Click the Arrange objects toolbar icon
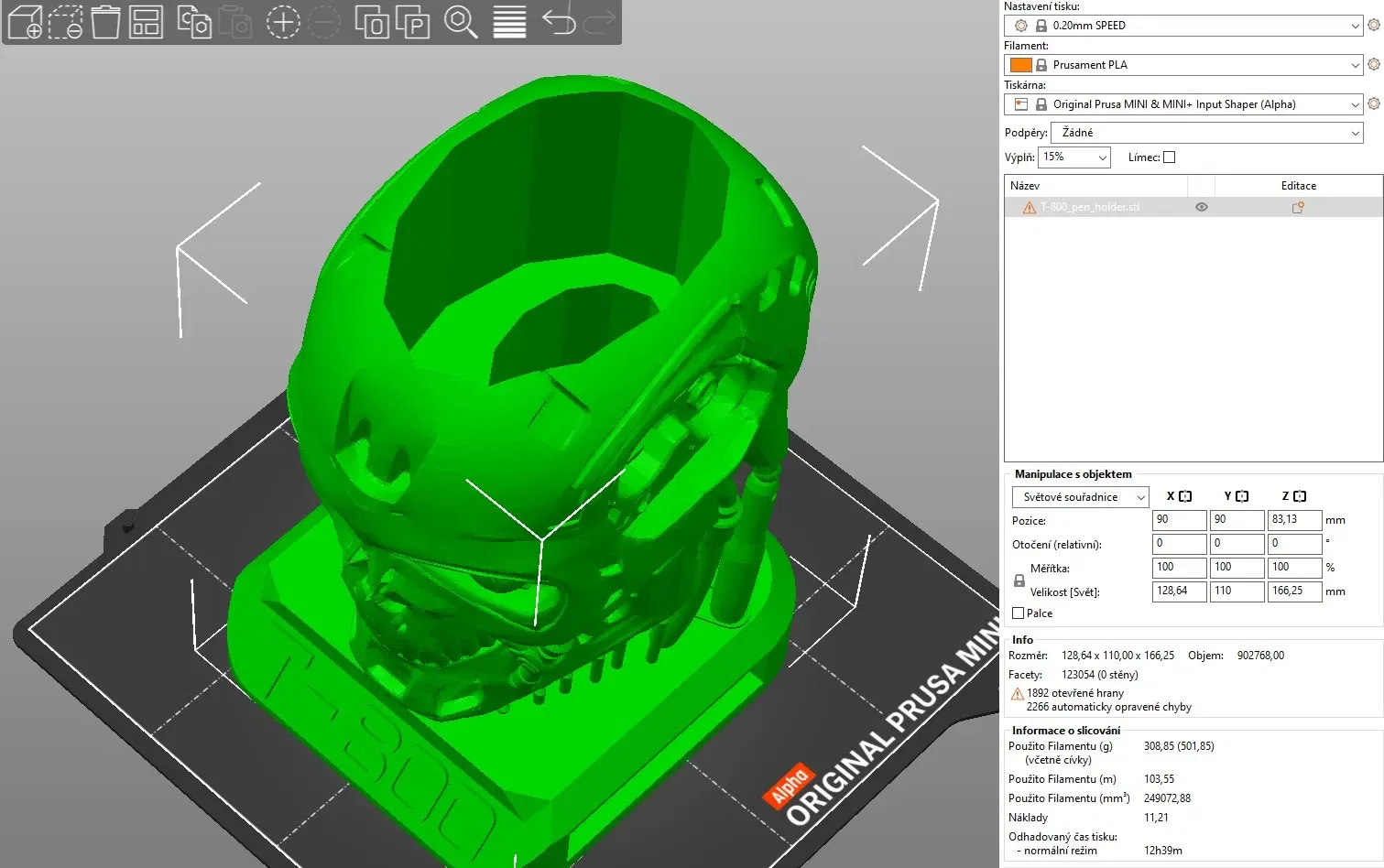This screenshot has height=868, width=1384. point(146,22)
